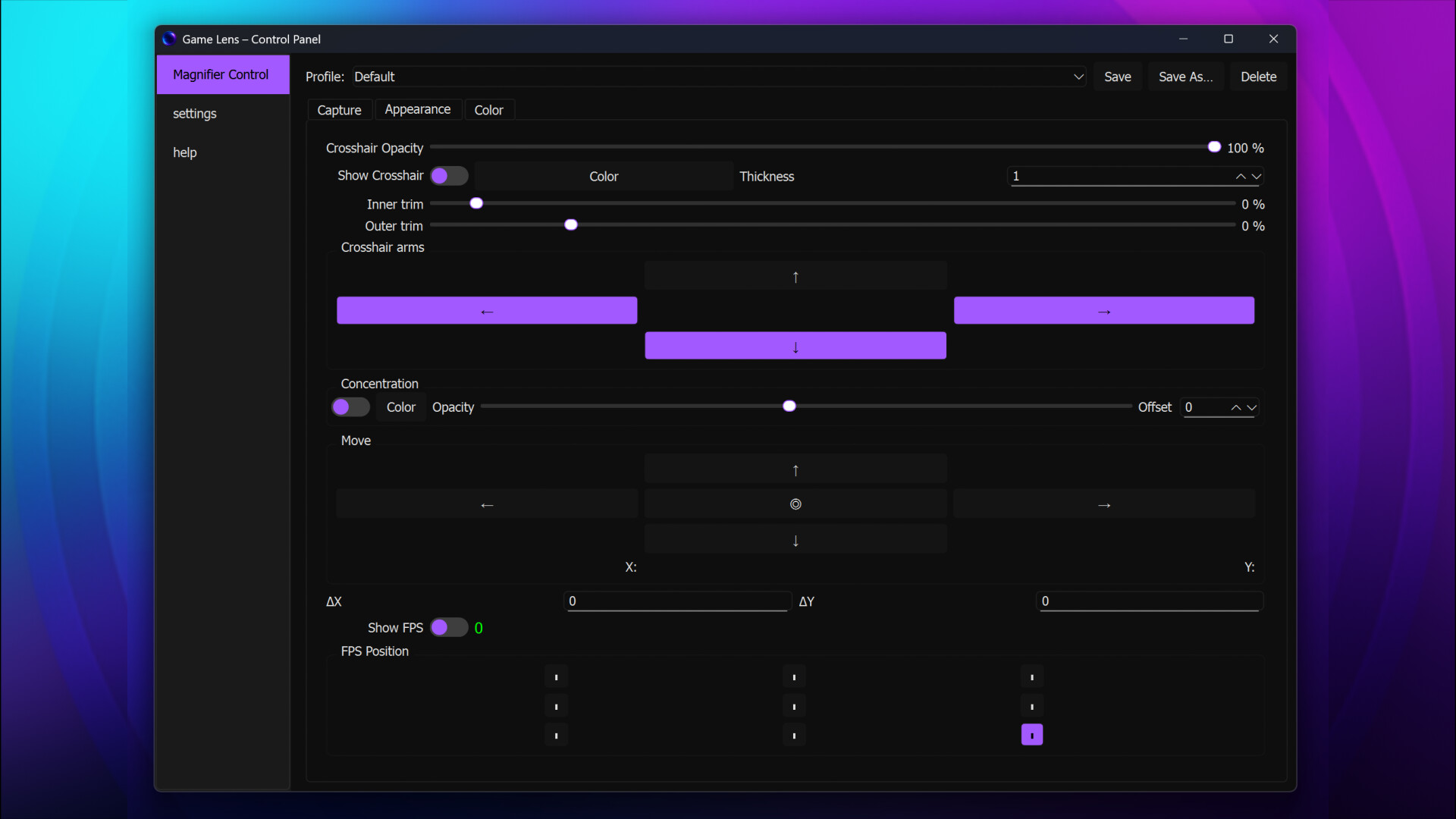The width and height of the screenshot is (1456, 819).
Task: Open the Profile dropdown
Action: point(718,77)
